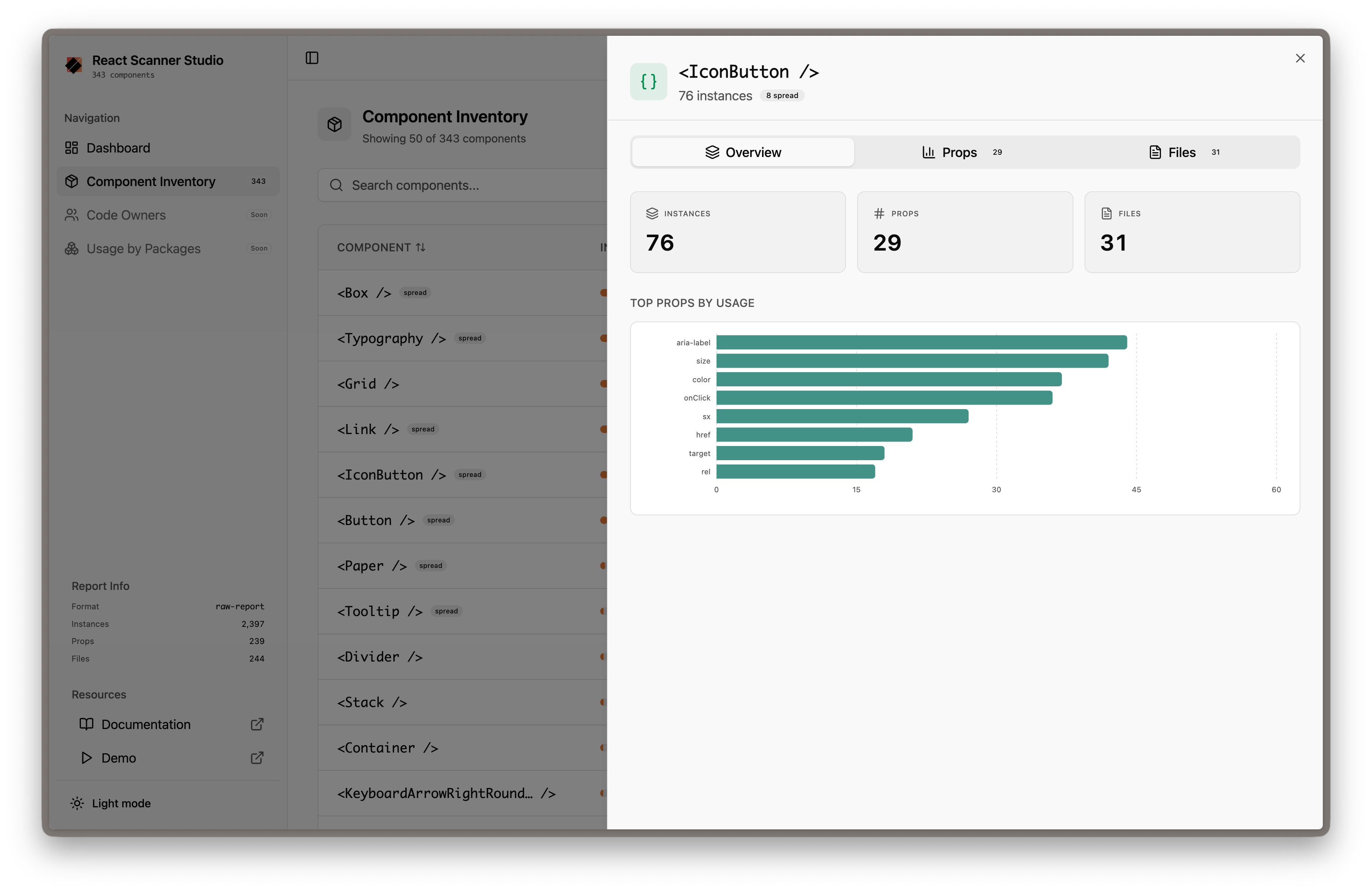Open the Typography component row
1372x892 pixels.
point(391,339)
